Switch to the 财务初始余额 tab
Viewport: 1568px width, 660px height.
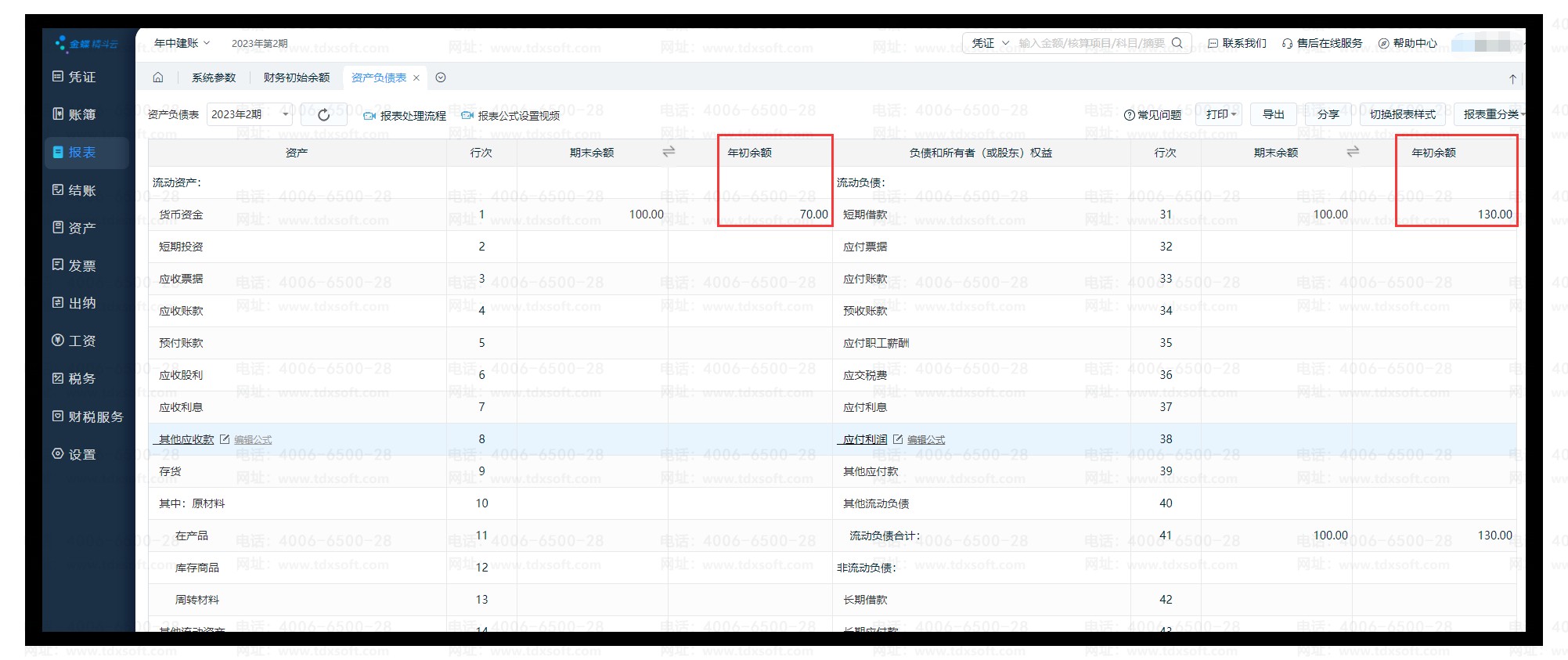point(297,78)
